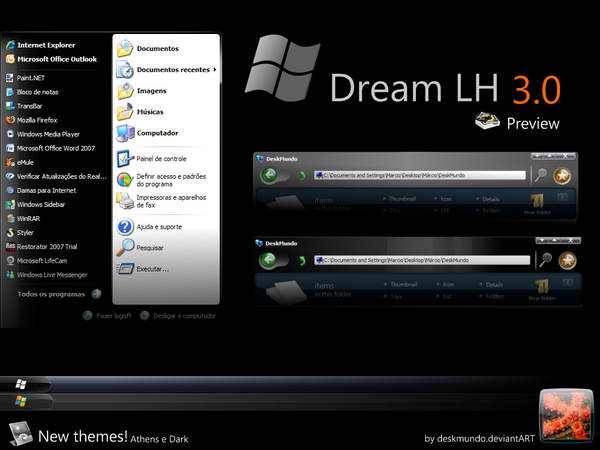Viewport: 600px width, 450px height.
Task: Expand Documentos recentes submenu arrow
Action: coord(215,70)
